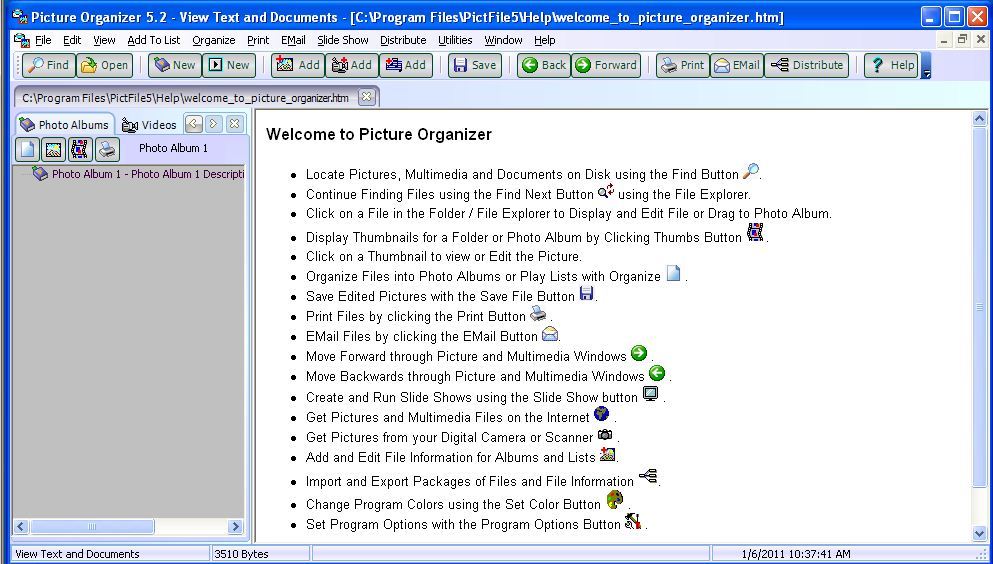Create a new photo album with book-icon New
This screenshot has height=564, width=993.
click(x=175, y=65)
